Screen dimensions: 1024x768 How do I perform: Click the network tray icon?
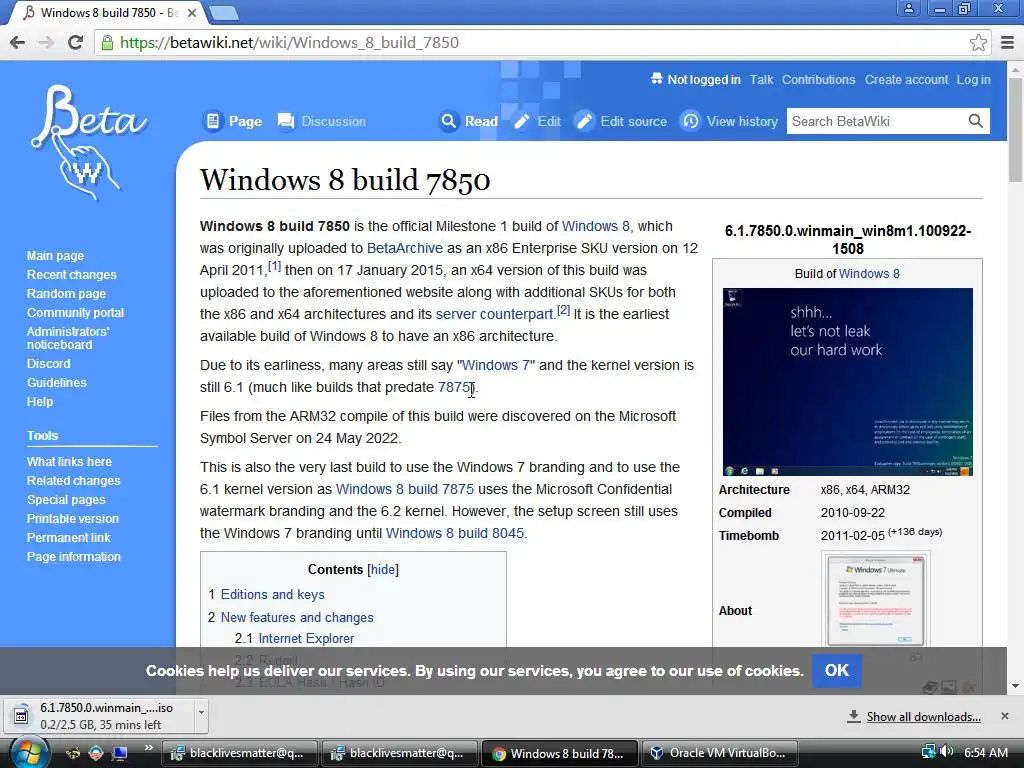929,752
